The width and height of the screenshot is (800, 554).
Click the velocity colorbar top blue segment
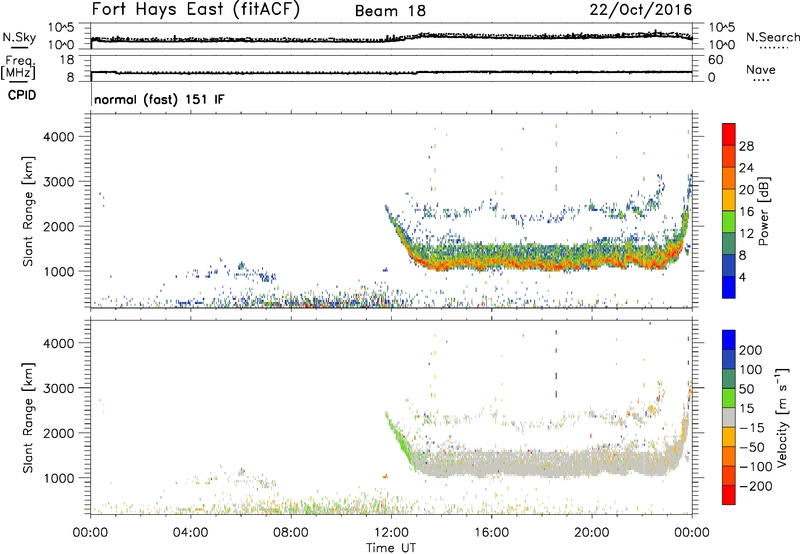[x=729, y=340]
